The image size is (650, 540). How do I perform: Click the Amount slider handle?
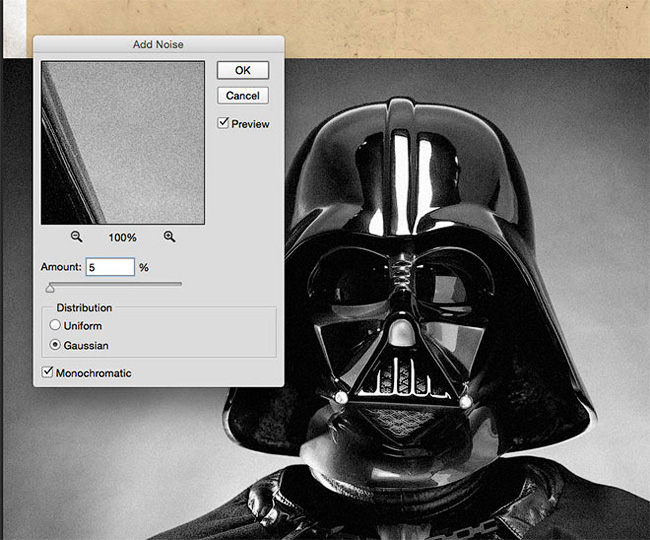coord(50,287)
